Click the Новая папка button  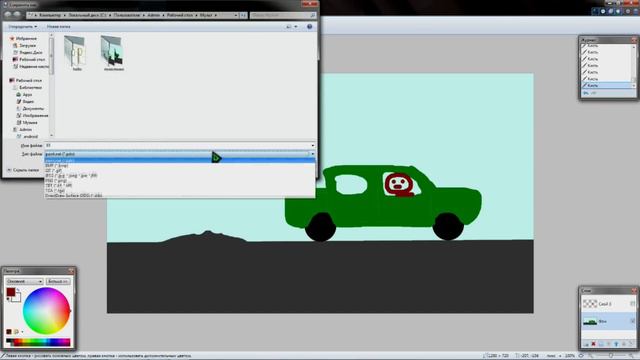(58, 27)
